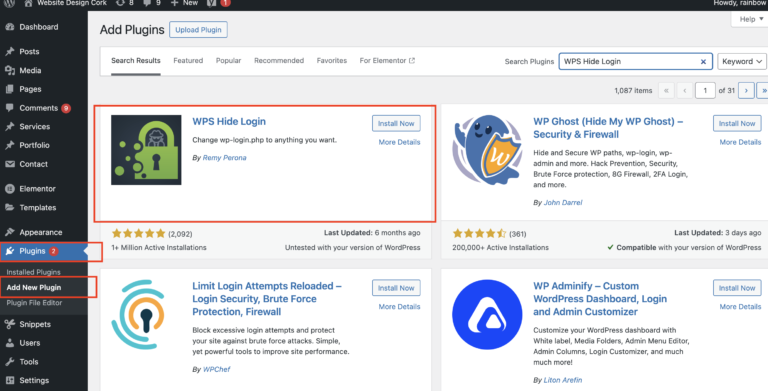768x391 pixels.
Task: Jump to the last page of results
Action: click(x=763, y=91)
